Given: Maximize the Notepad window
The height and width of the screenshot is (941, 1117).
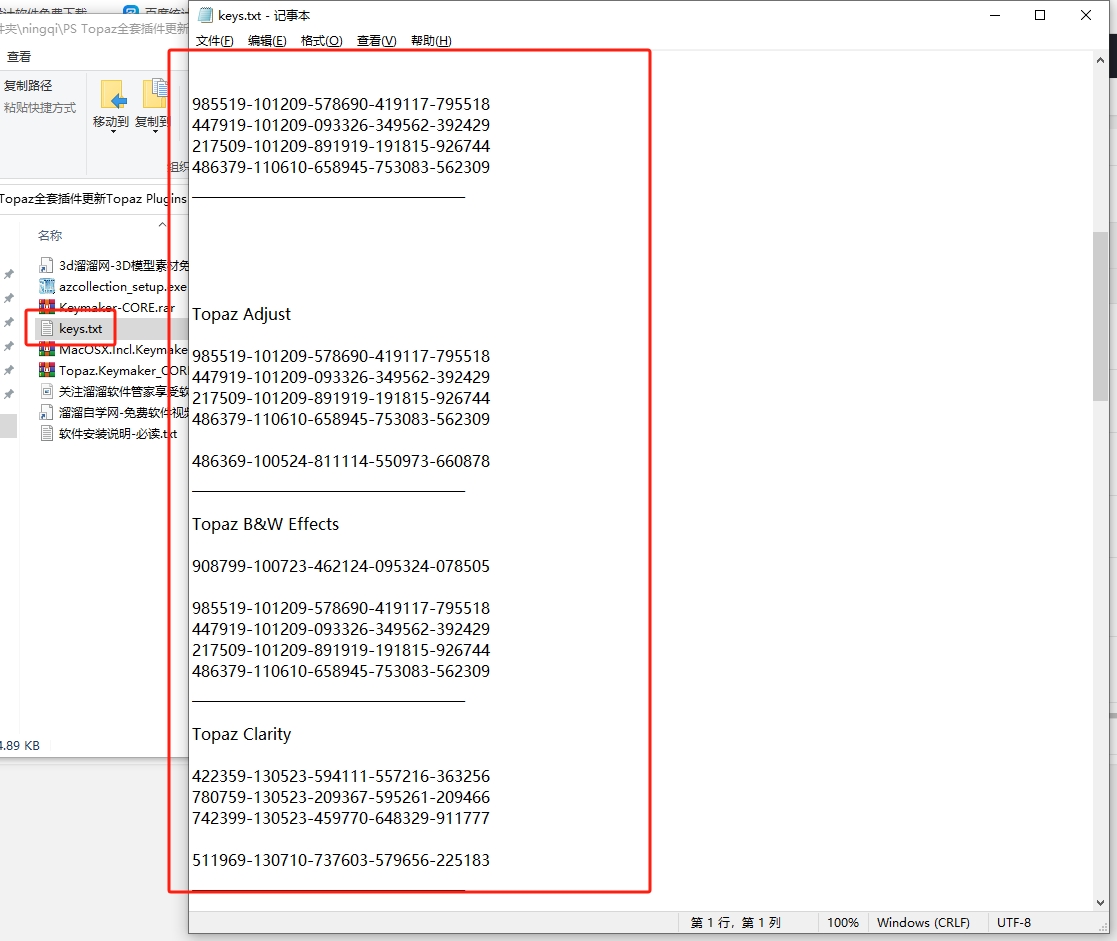Looking at the screenshot, I should click(1040, 15).
